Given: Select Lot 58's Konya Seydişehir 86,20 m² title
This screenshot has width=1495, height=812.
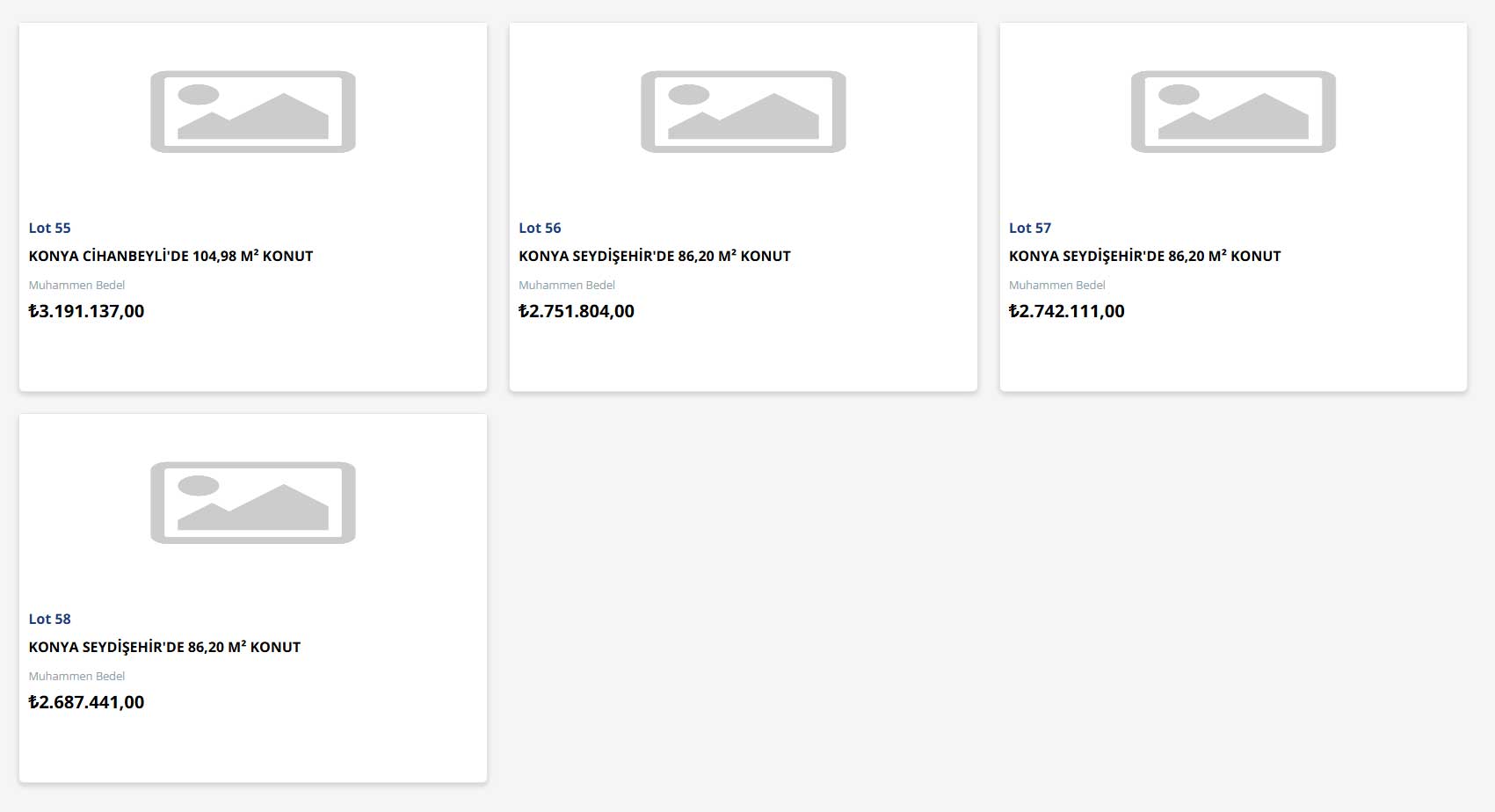Looking at the screenshot, I should pyautogui.click(x=164, y=647).
